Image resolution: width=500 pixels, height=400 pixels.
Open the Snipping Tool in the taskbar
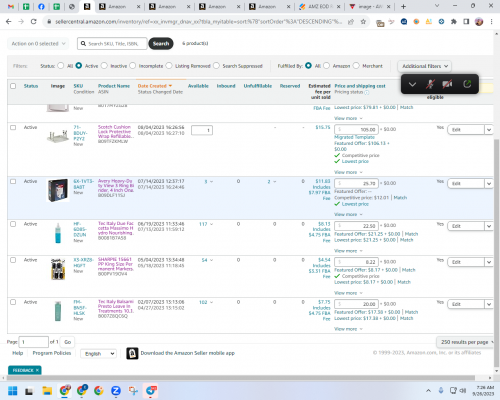[x=133, y=390]
